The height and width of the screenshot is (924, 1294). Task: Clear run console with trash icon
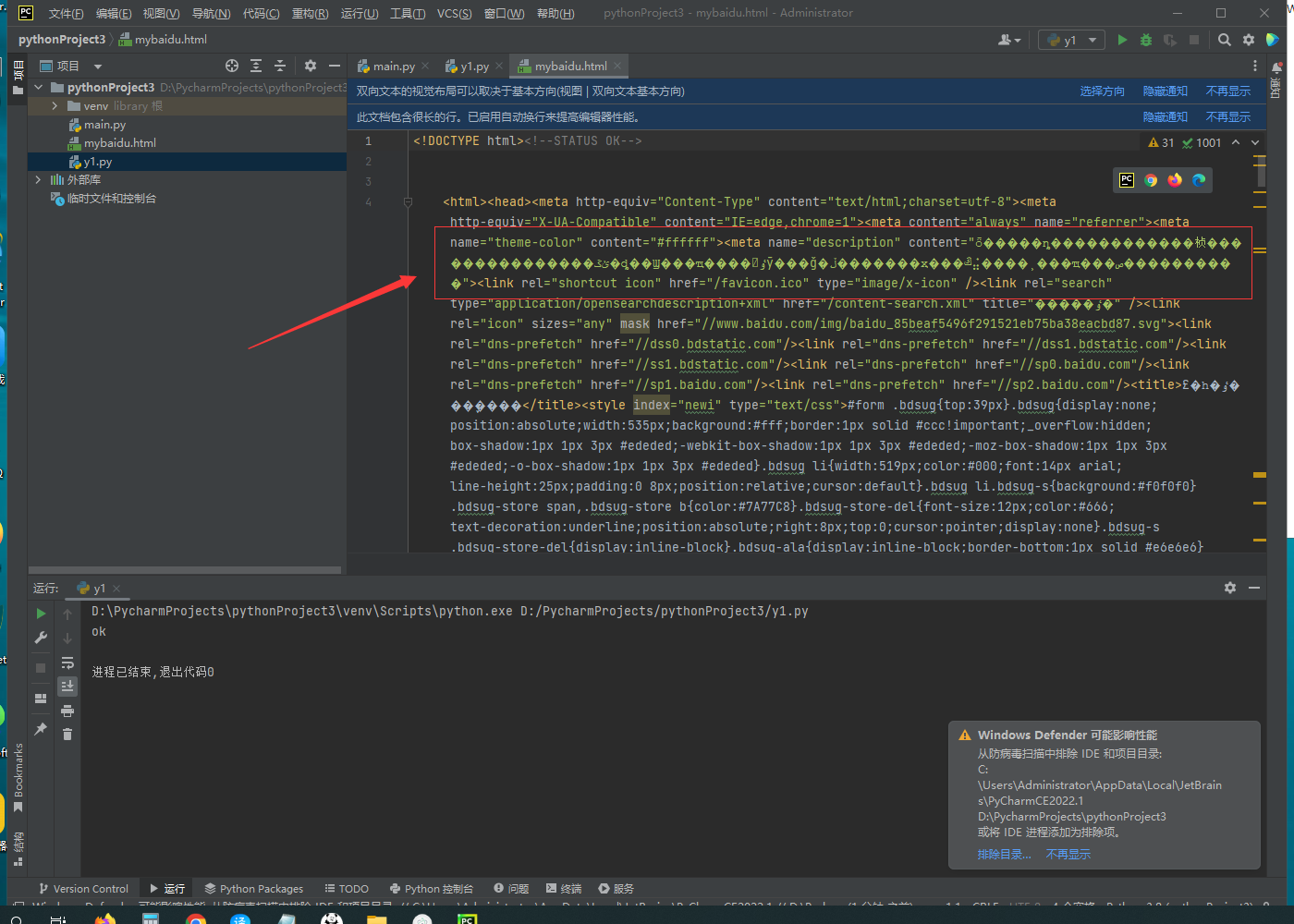click(x=67, y=734)
